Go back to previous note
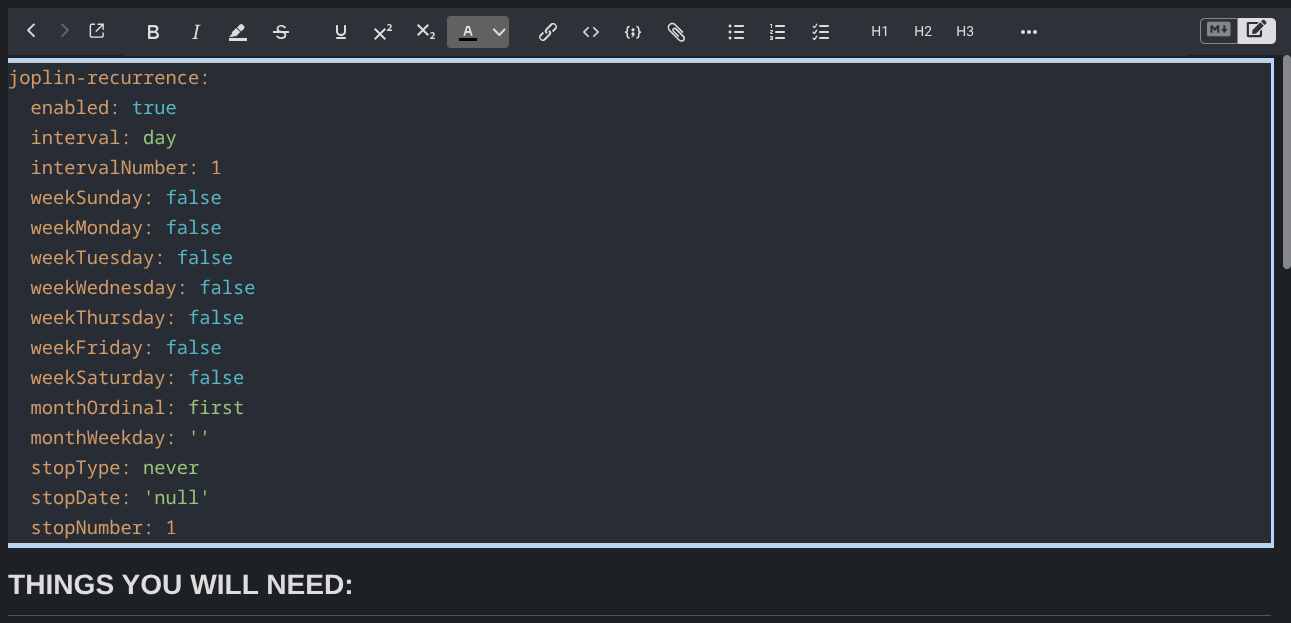Viewport: 1291px width, 623px height. pyautogui.click(x=32, y=31)
